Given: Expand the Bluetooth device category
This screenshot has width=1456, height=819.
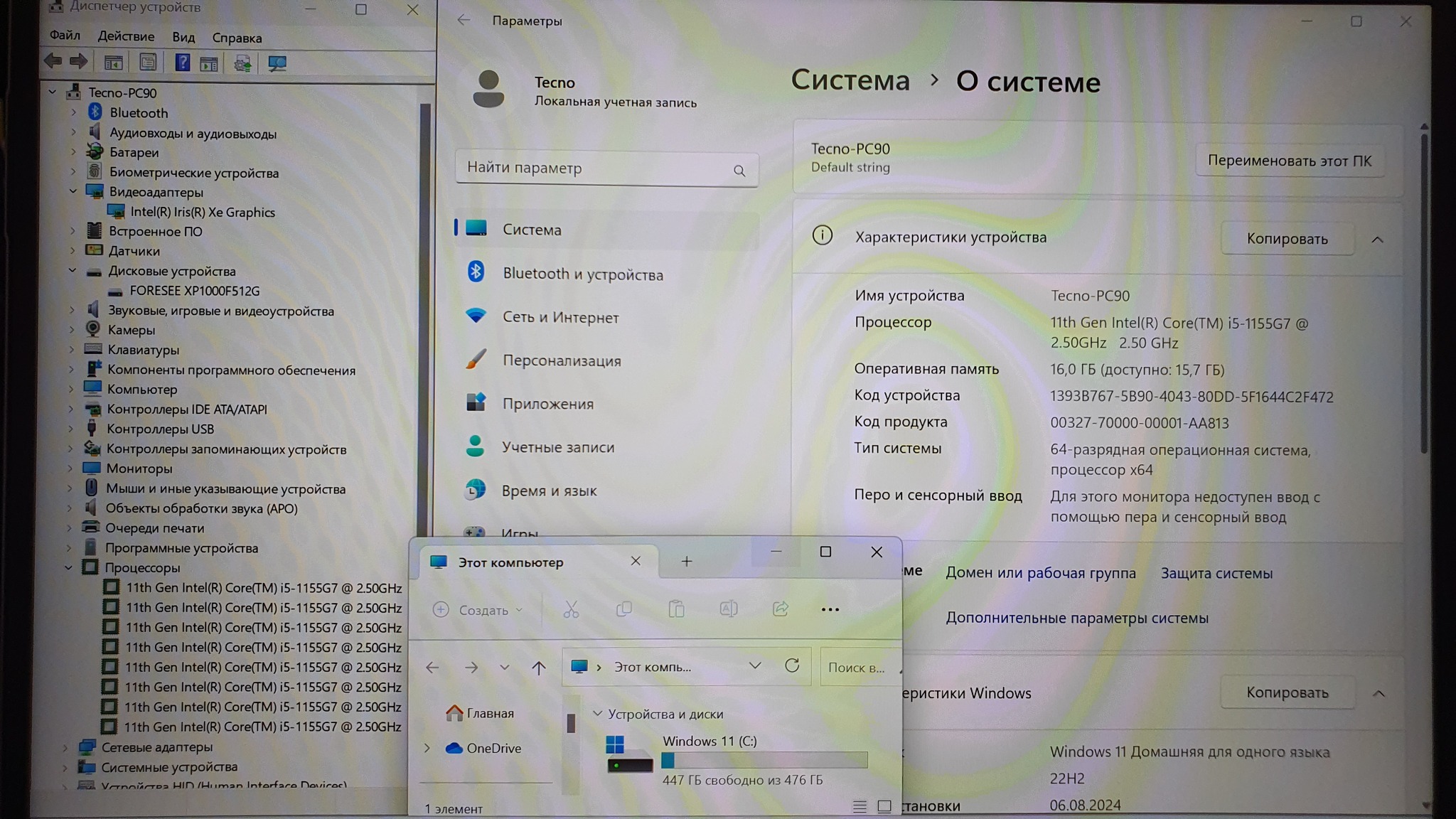Looking at the screenshot, I should click(x=73, y=112).
